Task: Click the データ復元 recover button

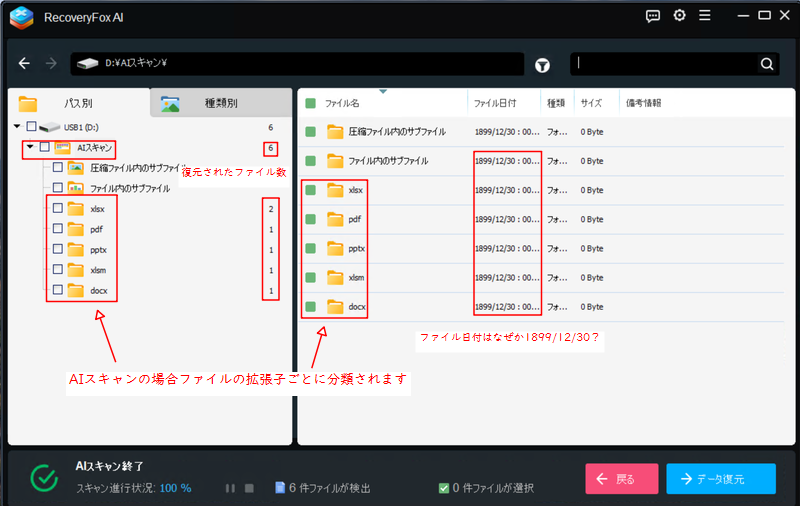Action: pyautogui.click(x=720, y=479)
